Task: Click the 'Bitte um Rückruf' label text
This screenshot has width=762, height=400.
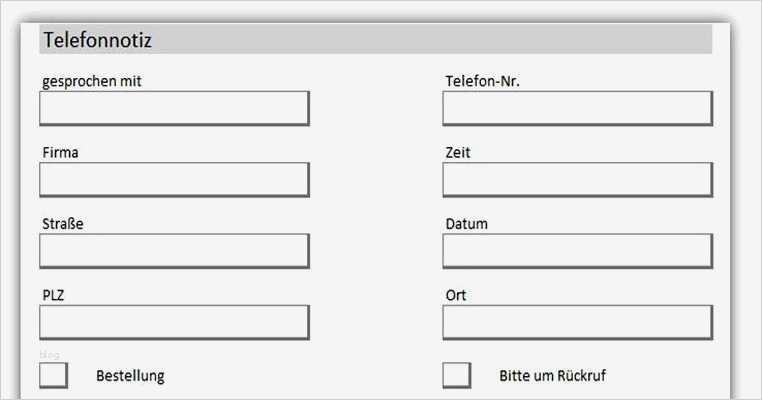Action: click(x=552, y=376)
